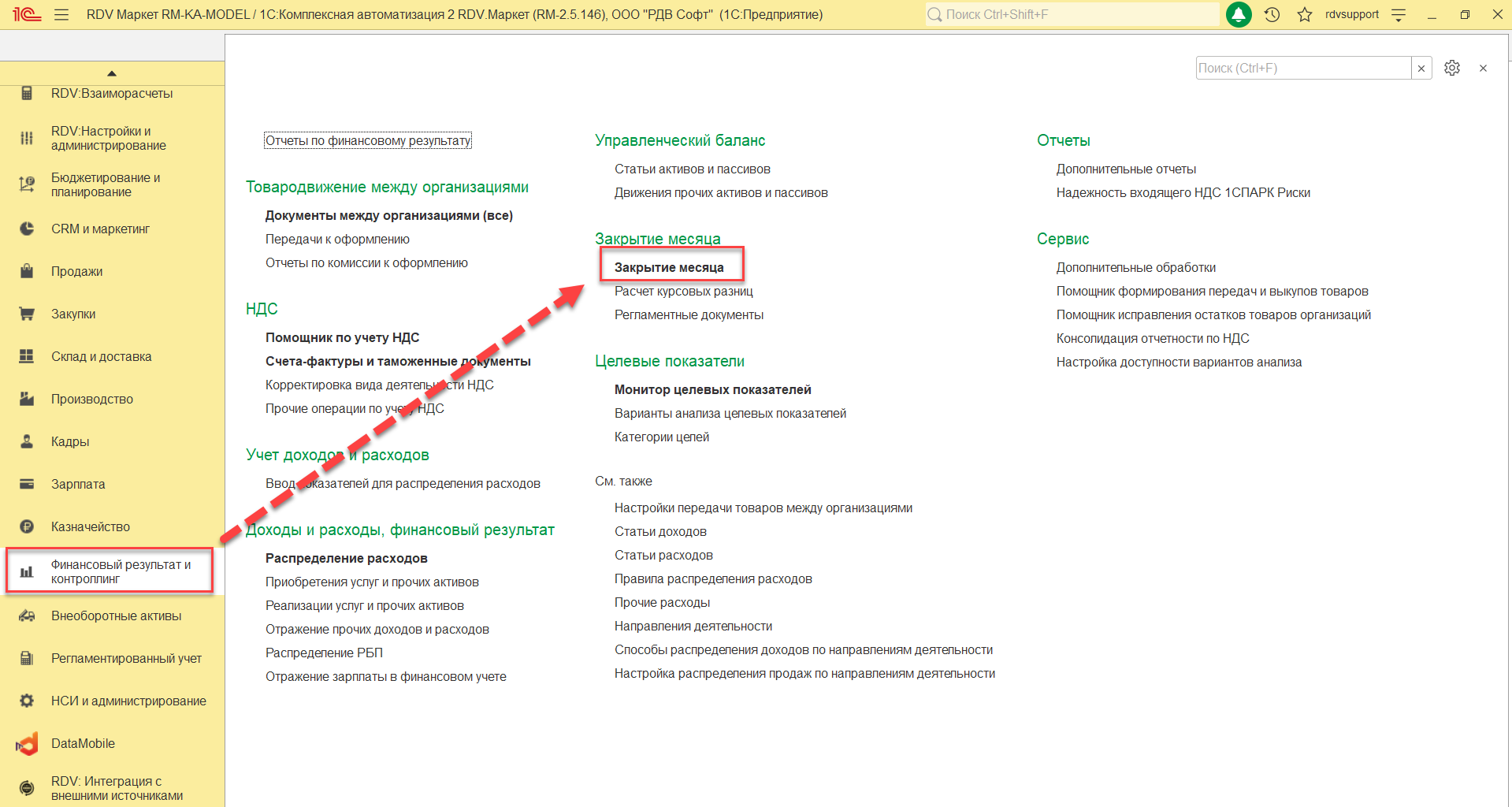Click the 1C logo icon
Screen dimensions: 1512x807
pyautogui.click(x=27, y=14)
